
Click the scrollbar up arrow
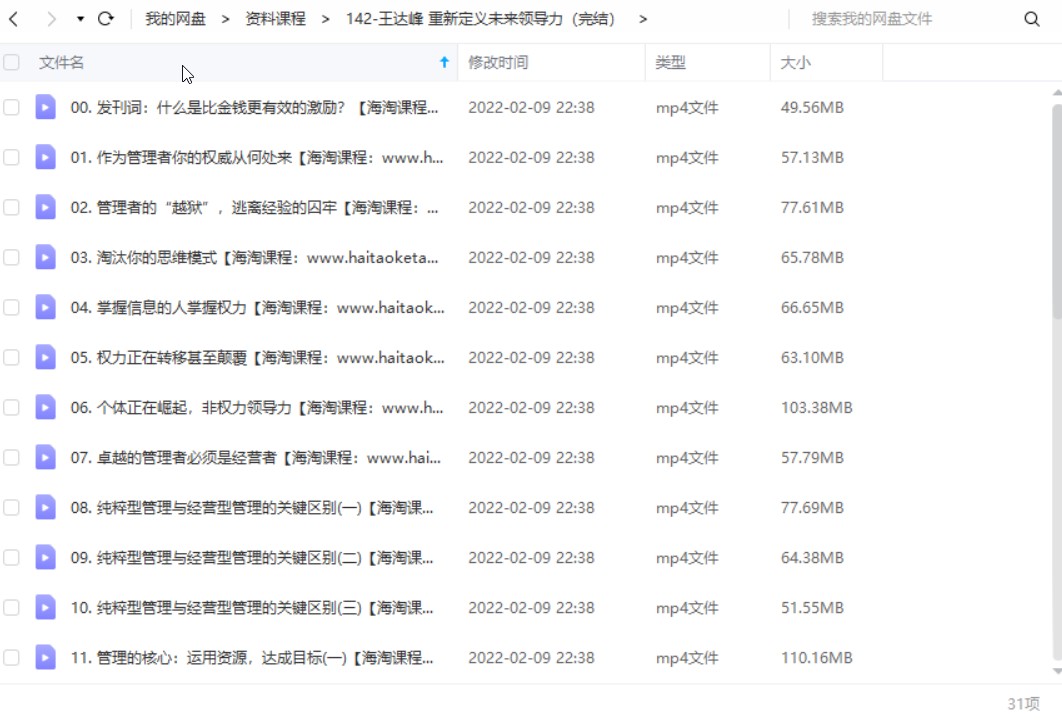(x=1057, y=92)
